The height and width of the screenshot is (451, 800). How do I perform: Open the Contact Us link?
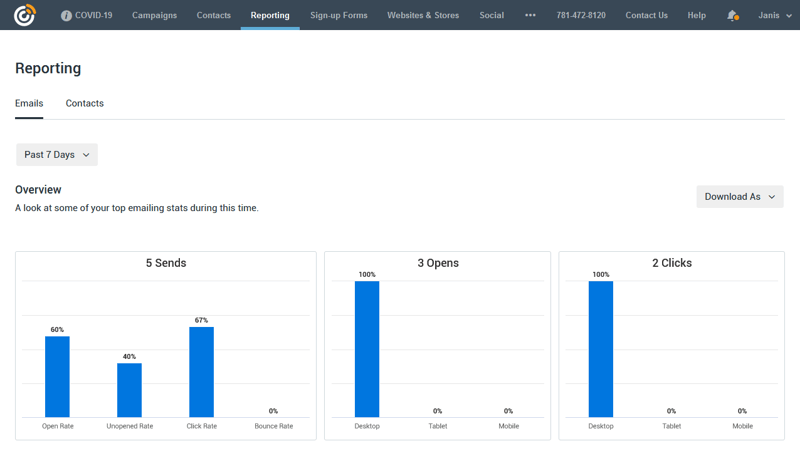tap(646, 15)
